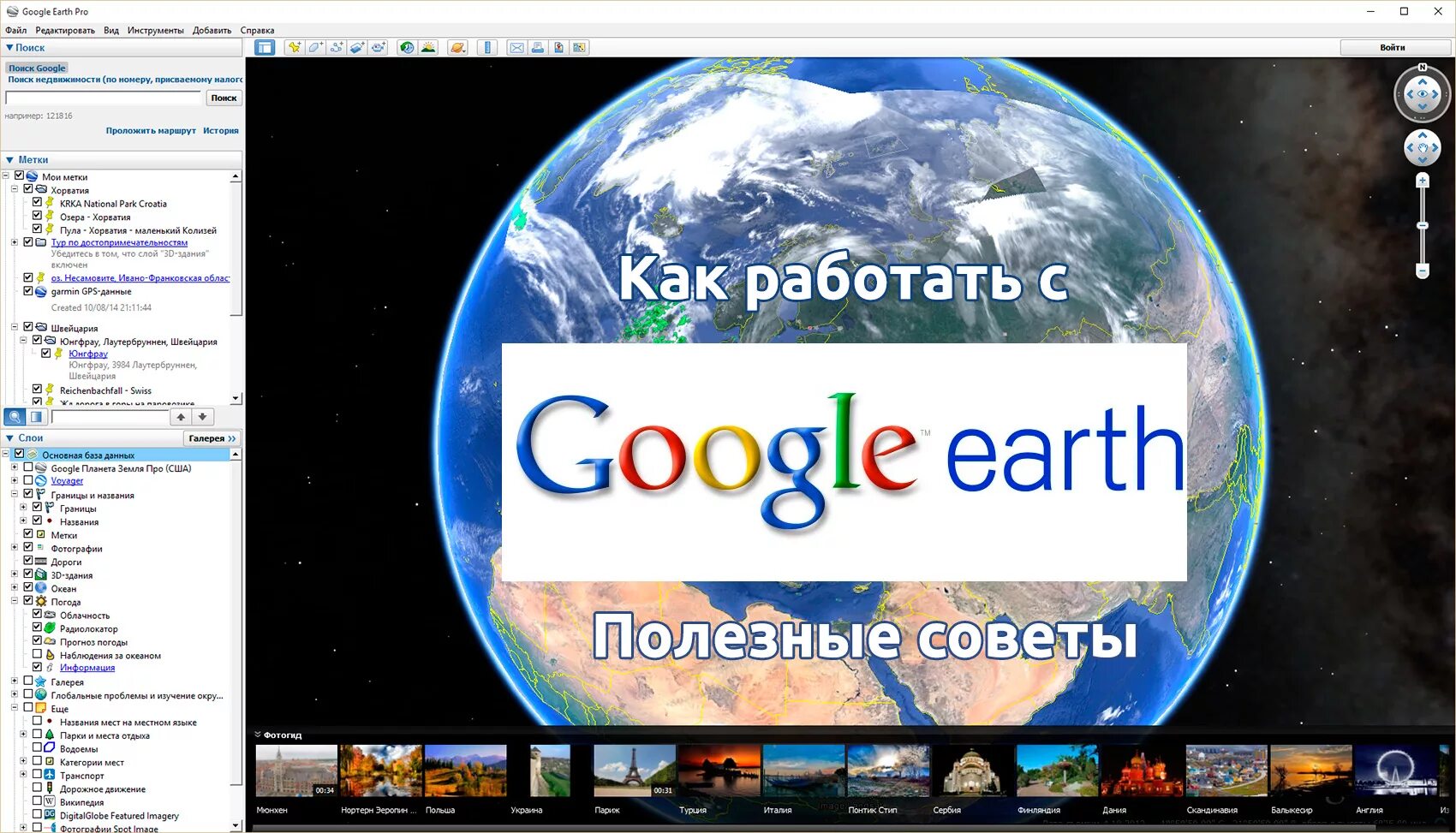
Task: Open the Париж photo thumbnail
Action: (634, 771)
